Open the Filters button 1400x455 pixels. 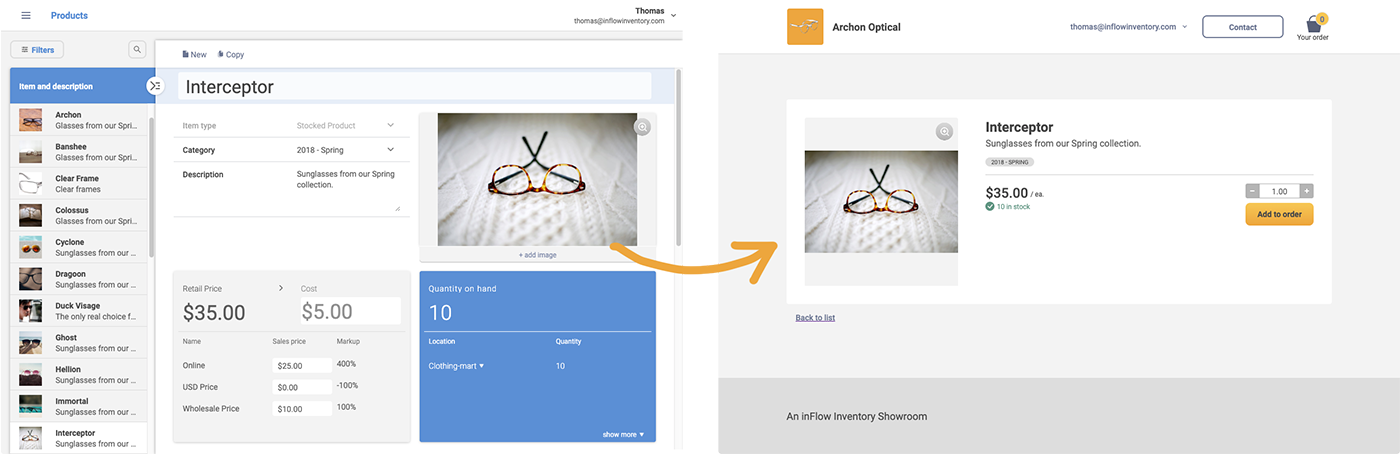pos(37,49)
